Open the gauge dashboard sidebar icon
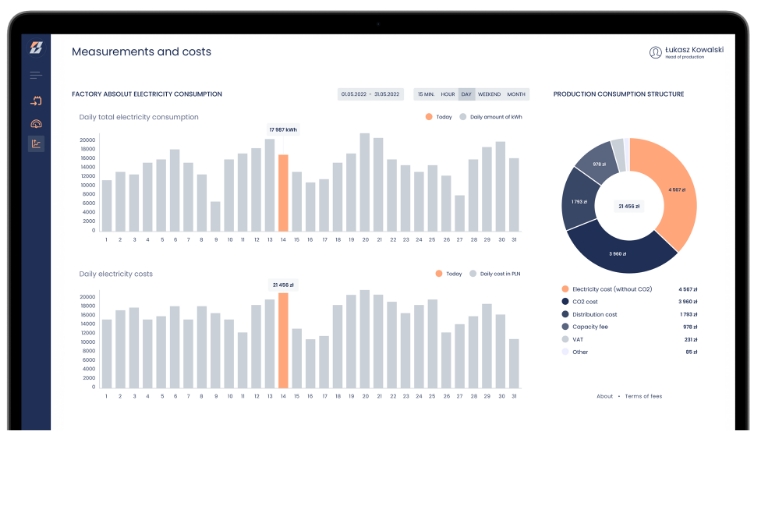 click(36, 123)
